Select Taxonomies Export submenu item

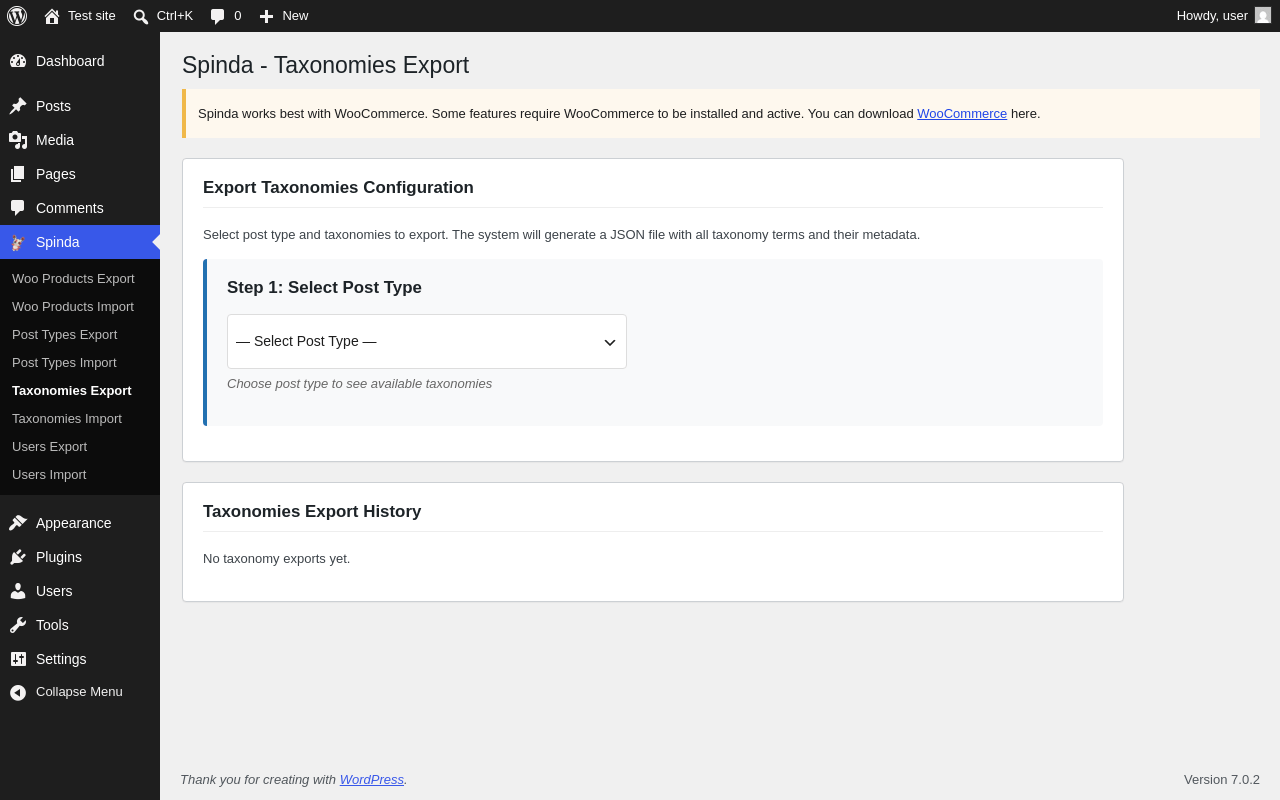pyautogui.click(x=72, y=390)
